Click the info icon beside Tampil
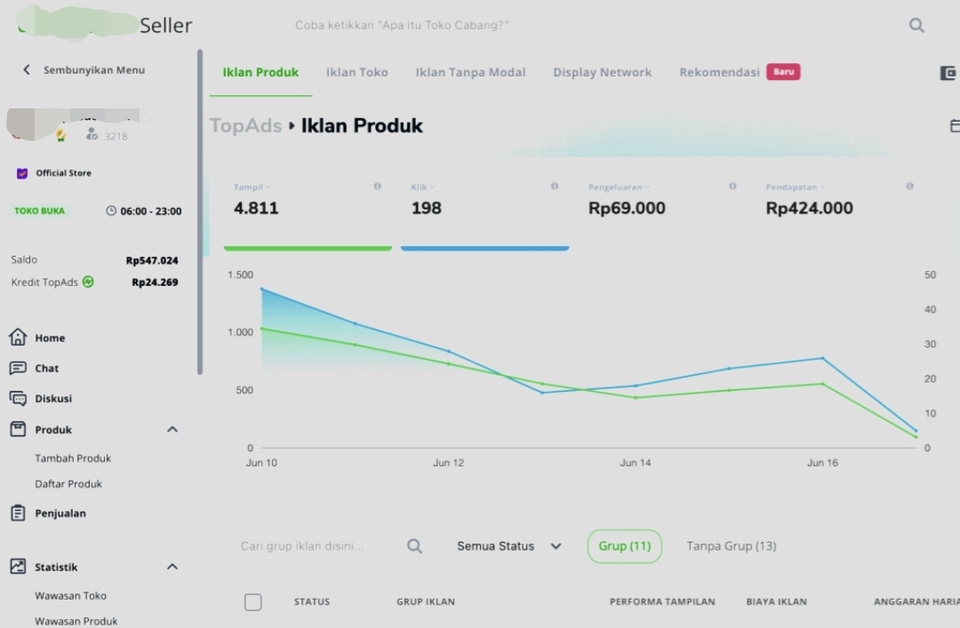 pos(377,186)
